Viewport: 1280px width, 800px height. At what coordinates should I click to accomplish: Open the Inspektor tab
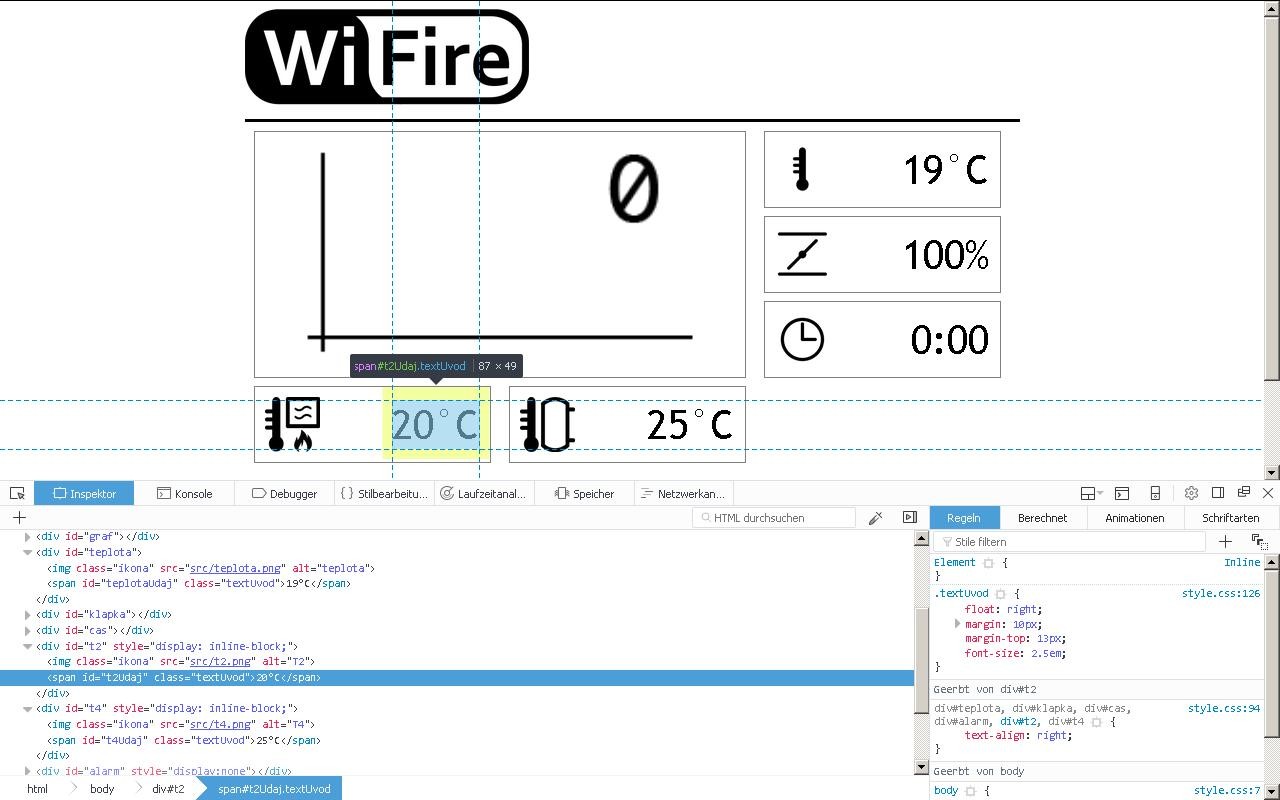[85, 493]
